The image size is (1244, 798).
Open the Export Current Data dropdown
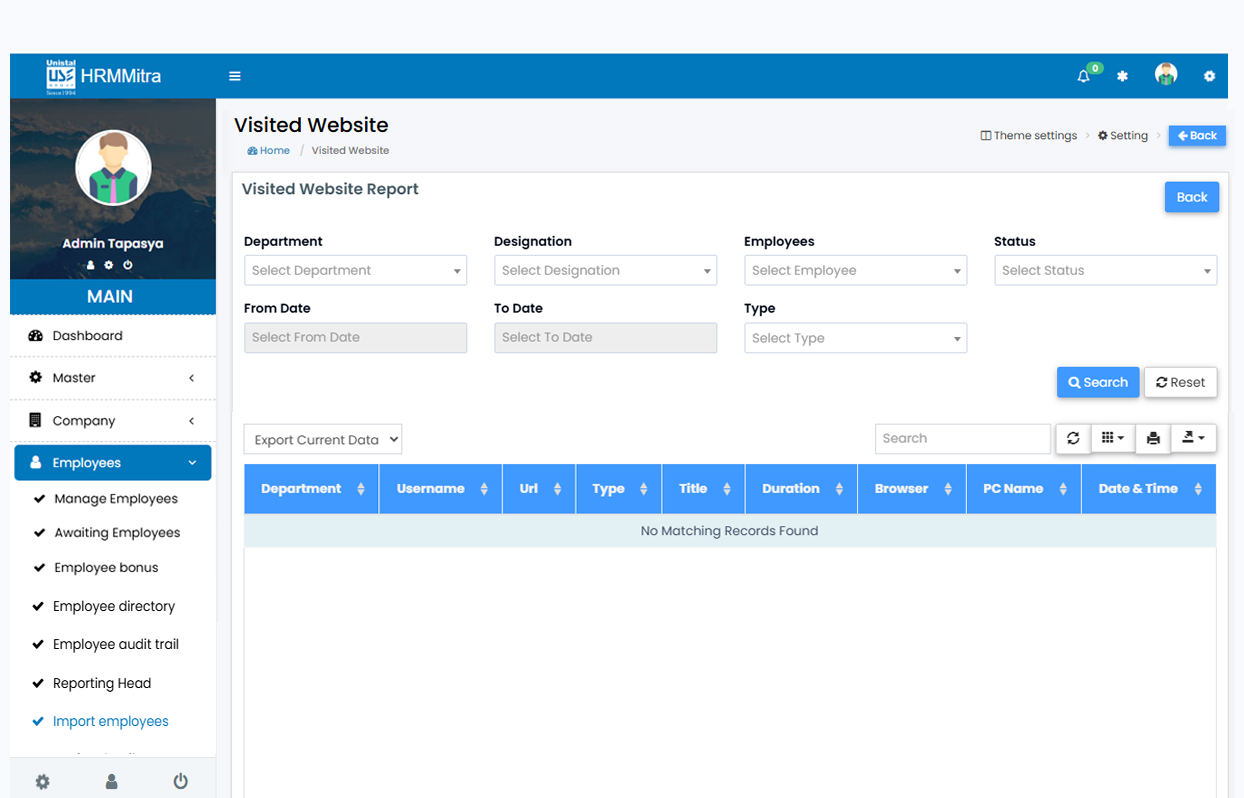(322, 439)
